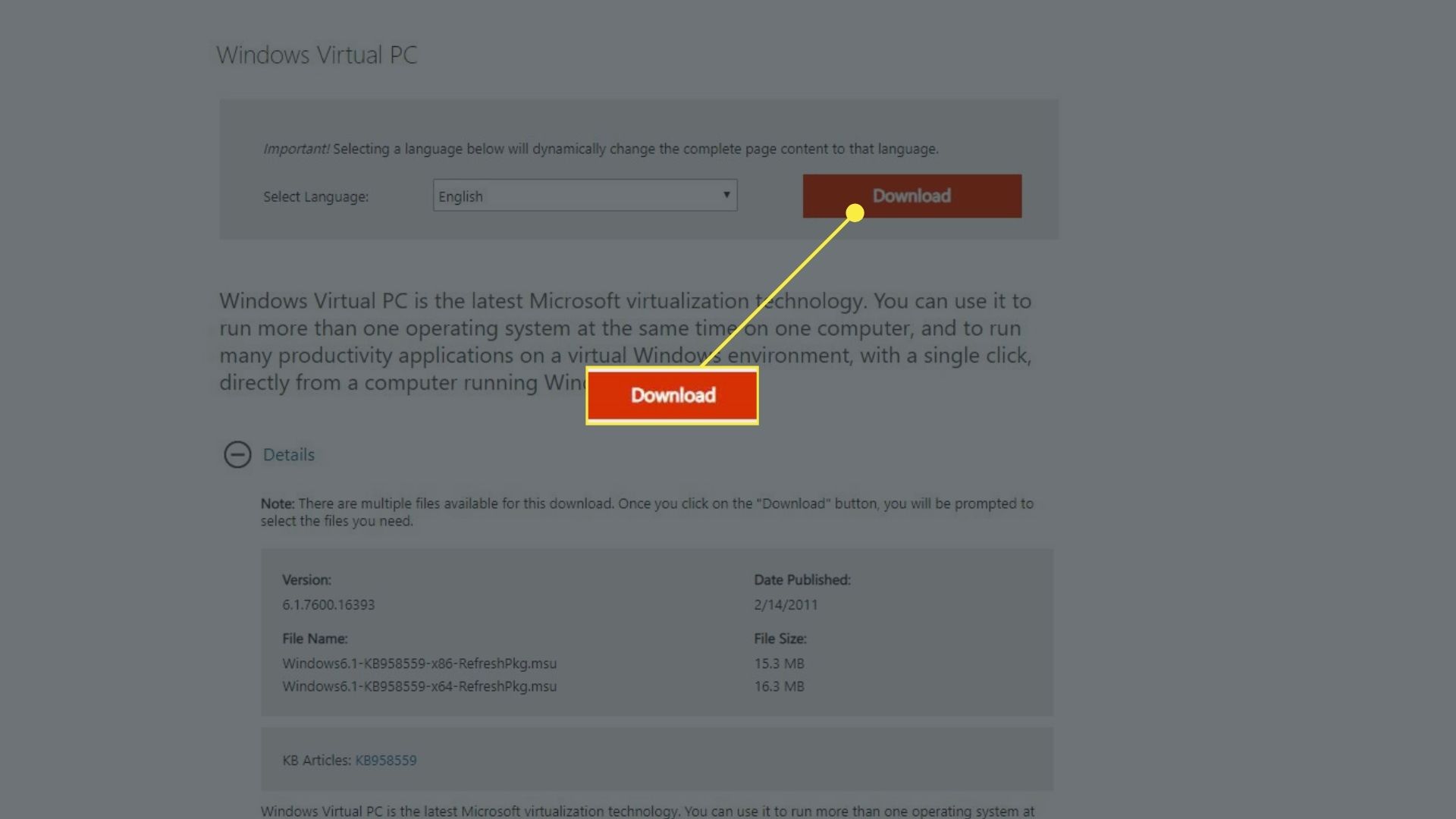The height and width of the screenshot is (819, 1456).
Task: Click the Download button beside the language selector
Action: pyautogui.click(x=912, y=196)
